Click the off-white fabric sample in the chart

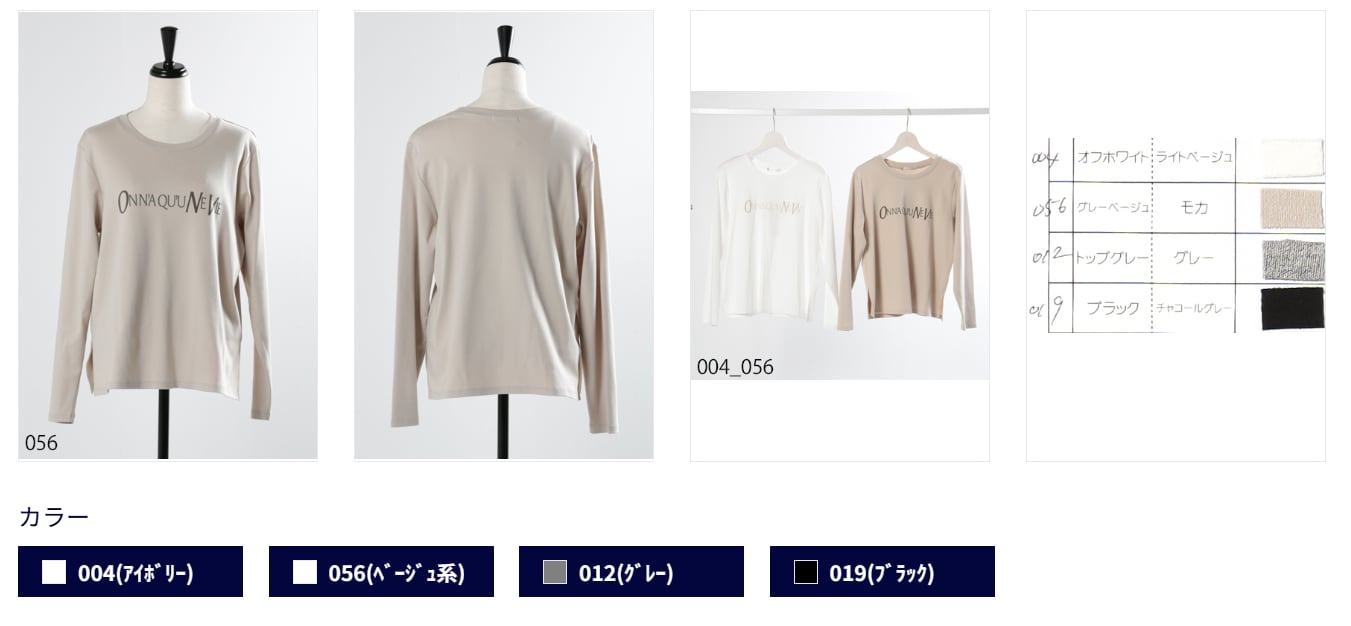[x=1292, y=158]
